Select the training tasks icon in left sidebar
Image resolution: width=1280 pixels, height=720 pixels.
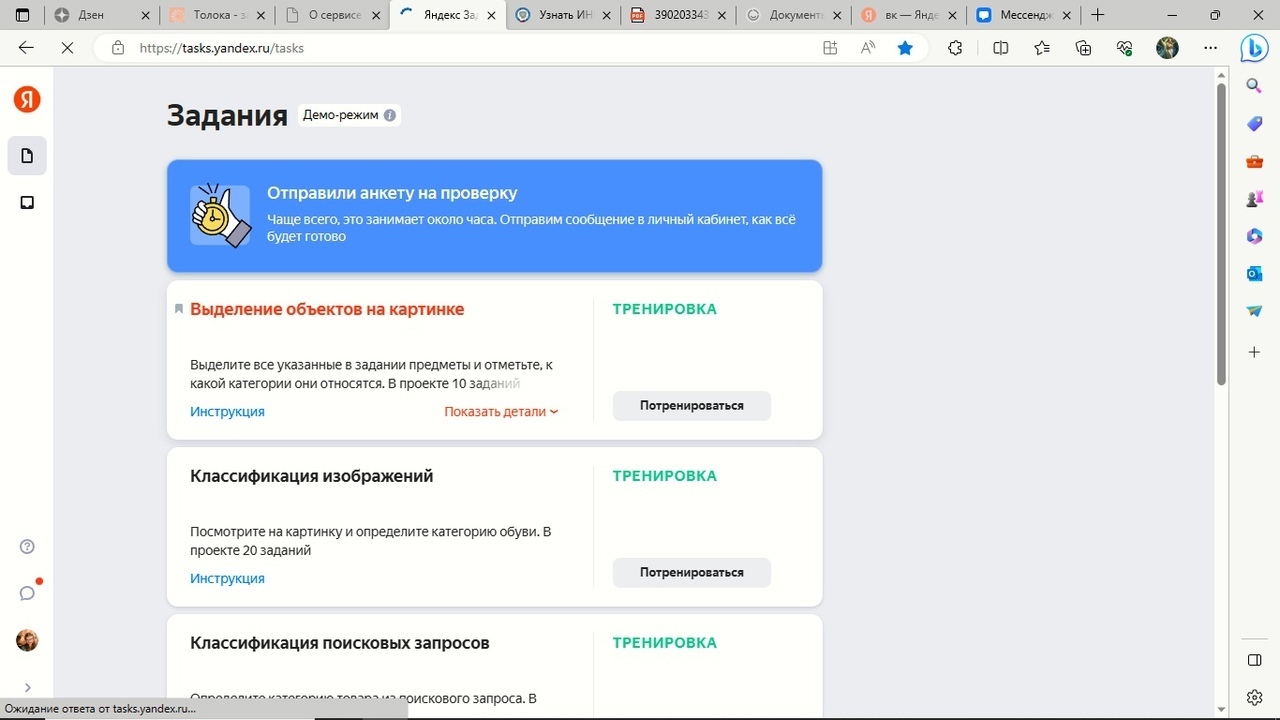(26, 202)
